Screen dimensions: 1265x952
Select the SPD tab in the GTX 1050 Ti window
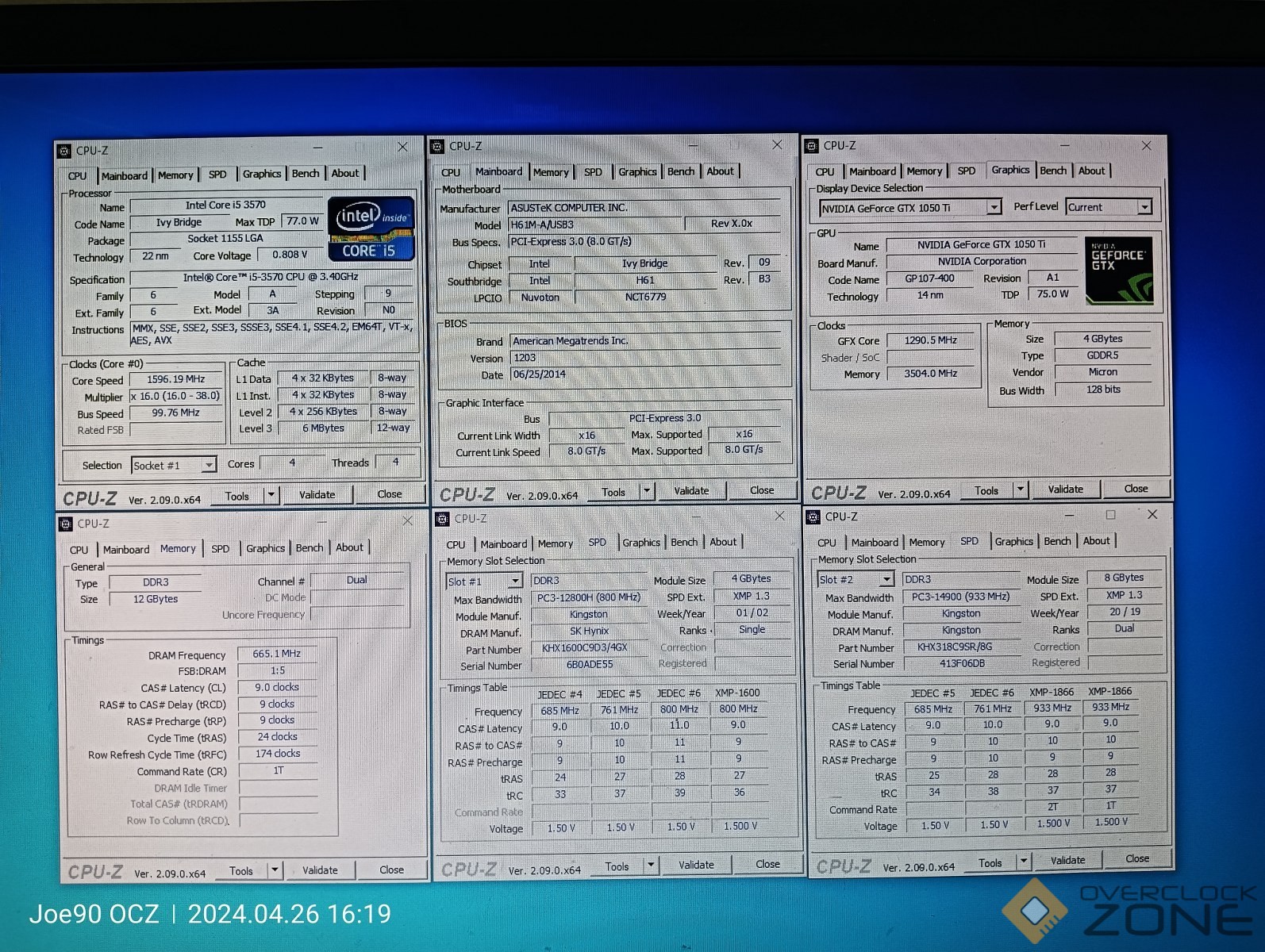click(x=967, y=171)
